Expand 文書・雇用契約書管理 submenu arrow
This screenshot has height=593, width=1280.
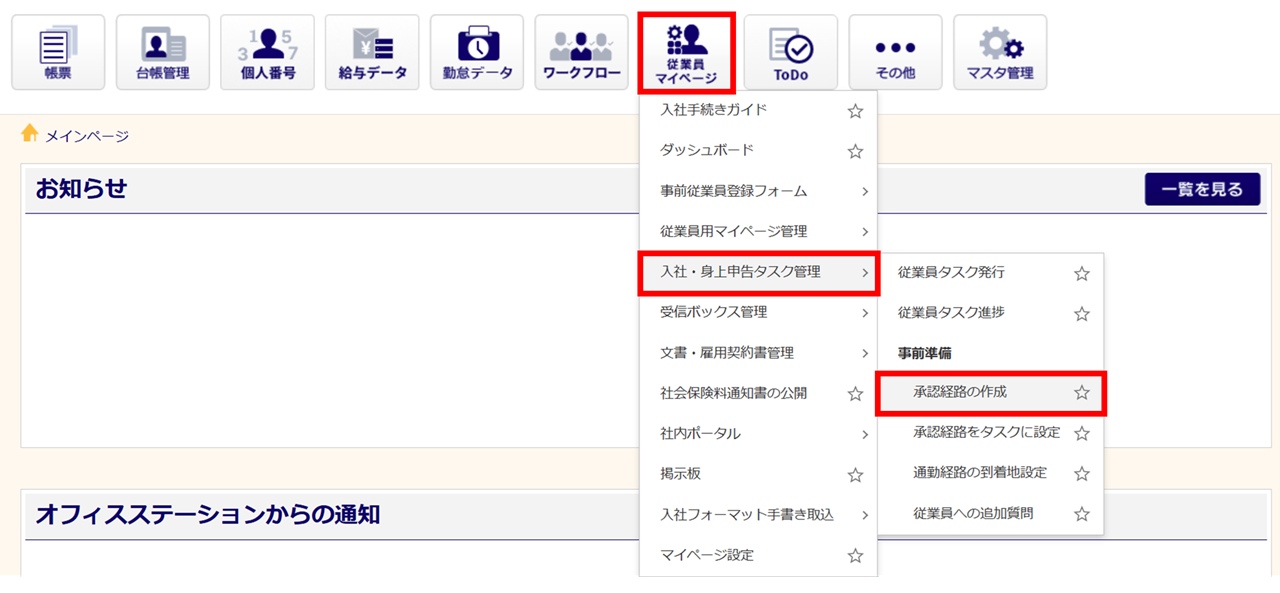point(864,353)
